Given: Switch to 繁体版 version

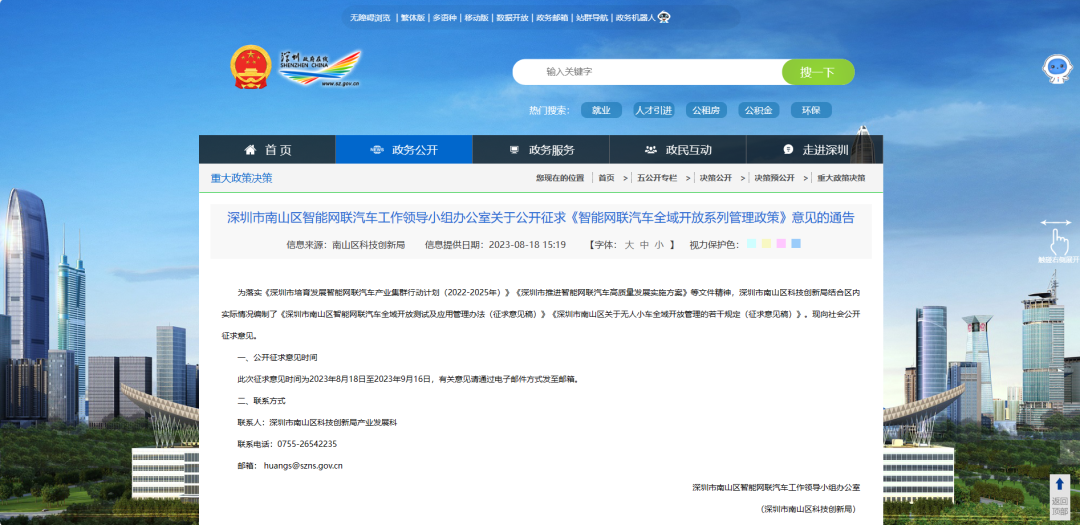Looking at the screenshot, I should point(413,18).
